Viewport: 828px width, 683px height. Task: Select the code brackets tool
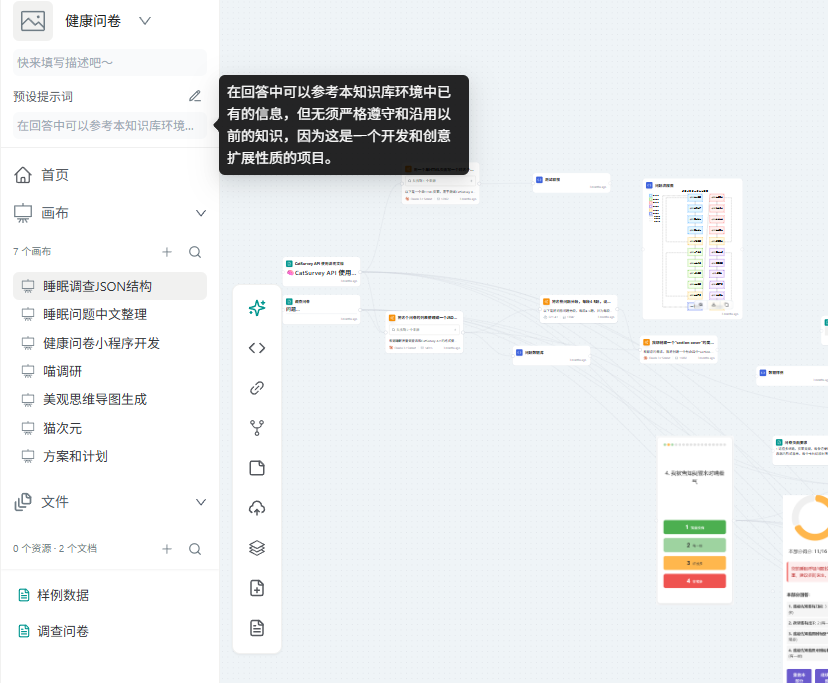[257, 348]
